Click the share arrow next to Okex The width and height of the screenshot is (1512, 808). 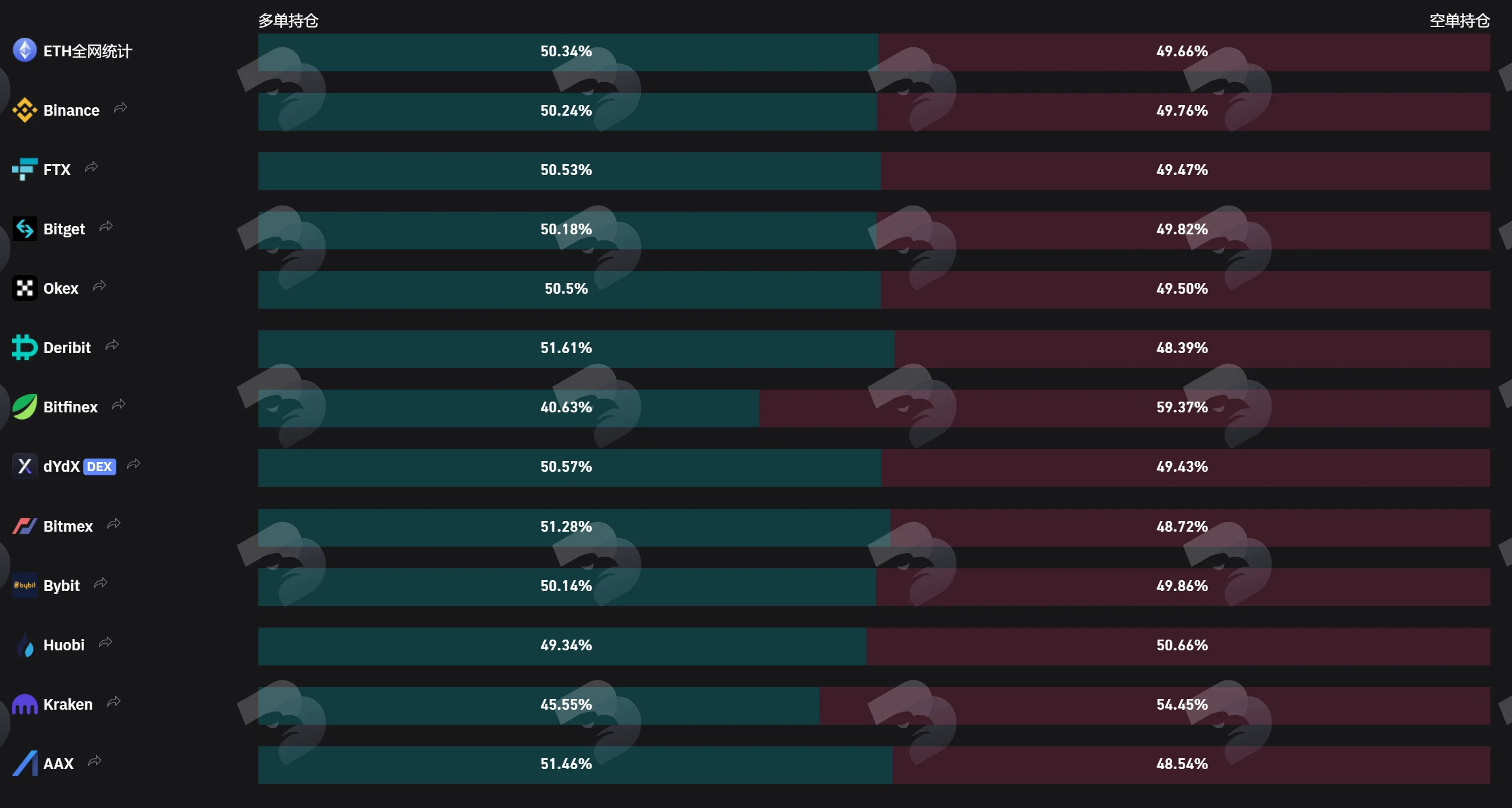click(100, 286)
